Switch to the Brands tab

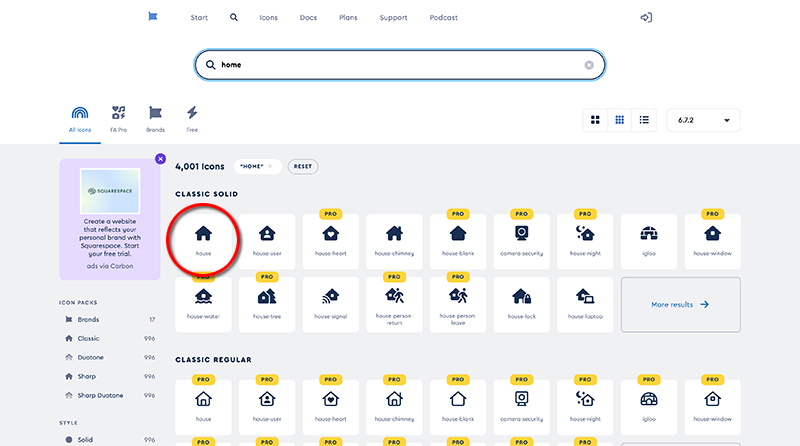pyautogui.click(x=155, y=118)
